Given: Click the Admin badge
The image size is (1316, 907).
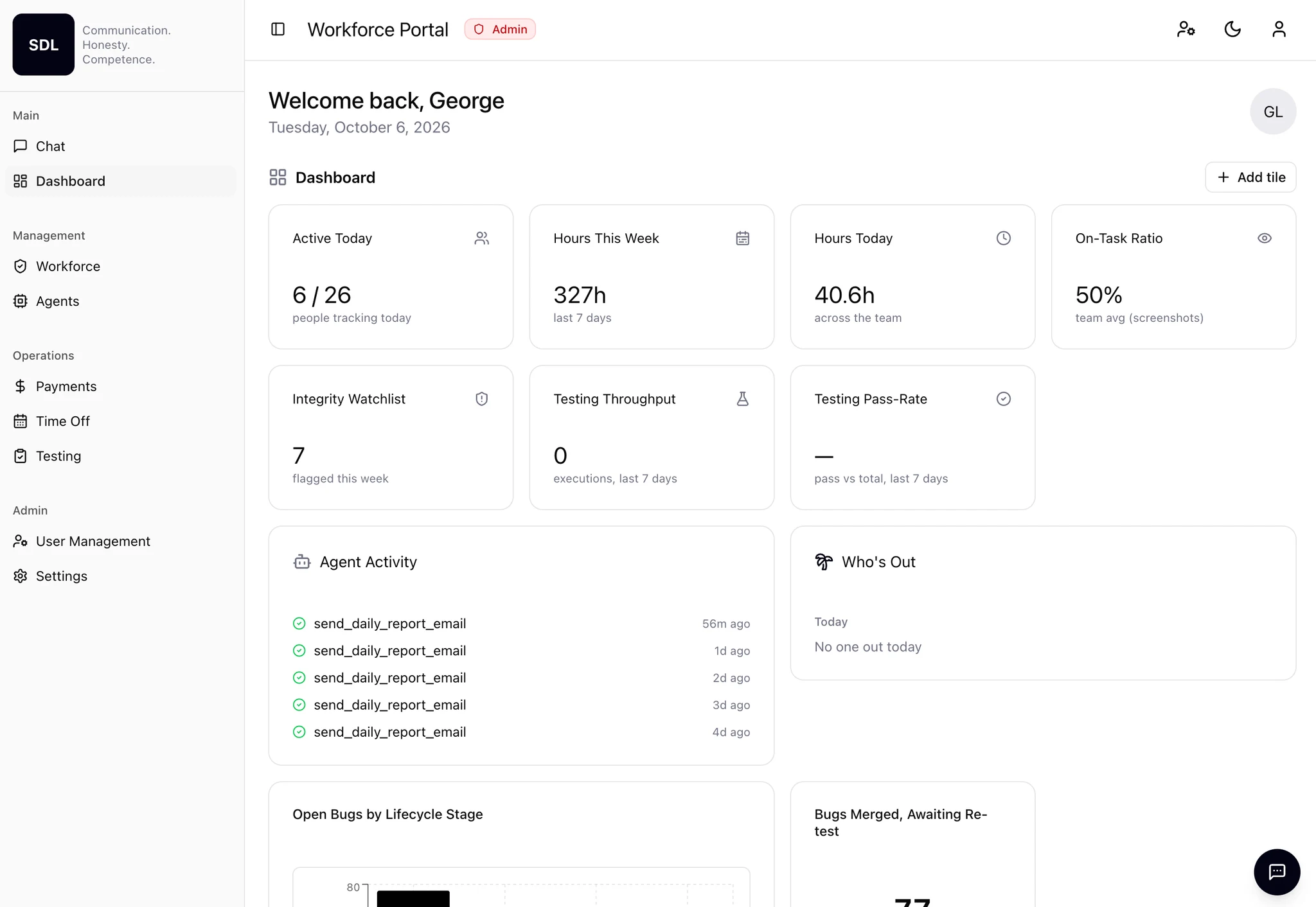Looking at the screenshot, I should 500,30.
